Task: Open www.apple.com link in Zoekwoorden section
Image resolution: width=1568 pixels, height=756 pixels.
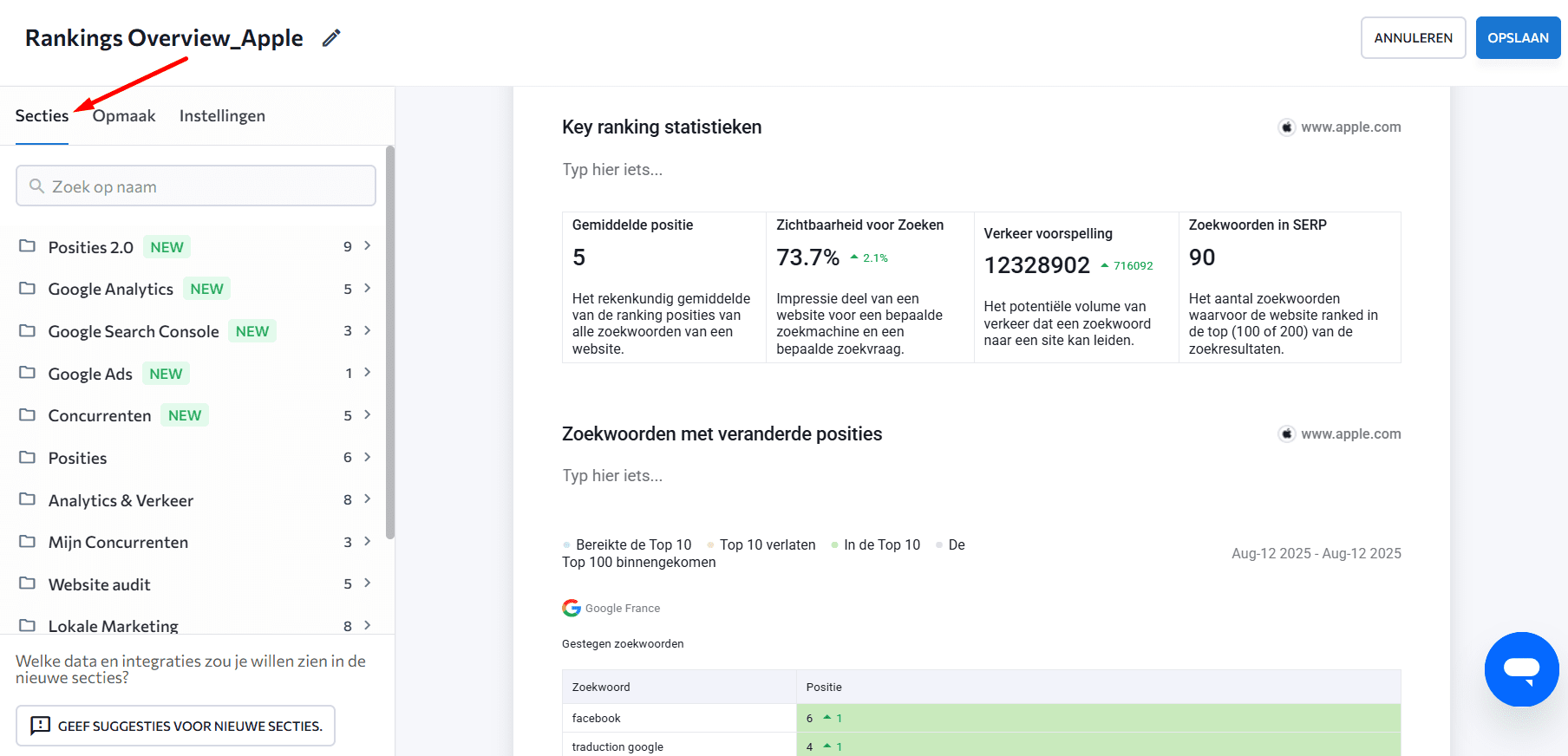Action: (x=1350, y=433)
